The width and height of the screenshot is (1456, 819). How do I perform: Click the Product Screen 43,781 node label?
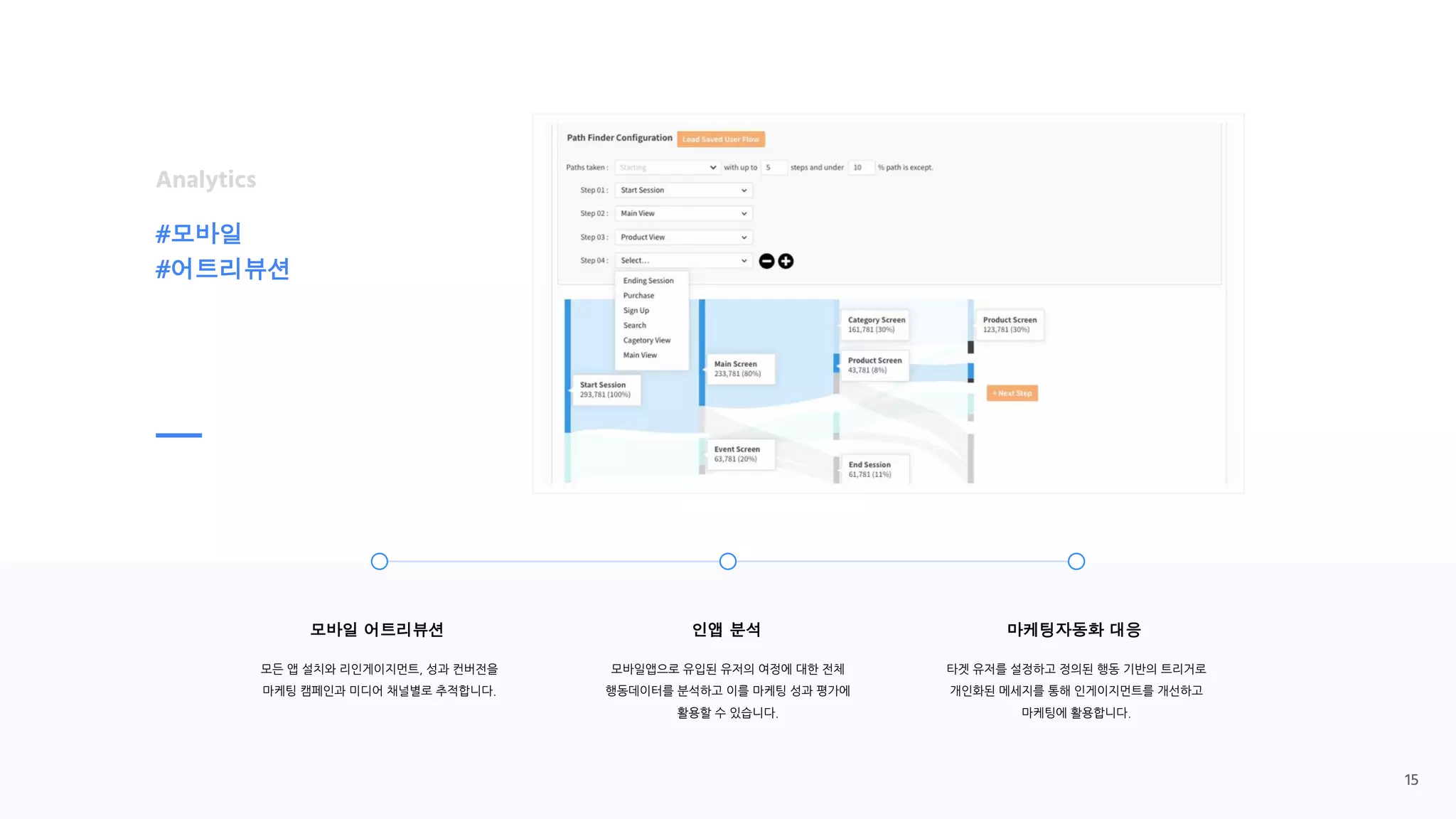(874, 365)
